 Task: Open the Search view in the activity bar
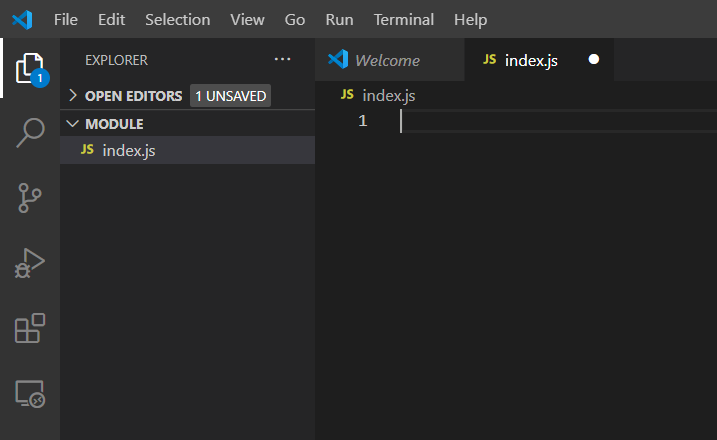[x=30, y=132]
